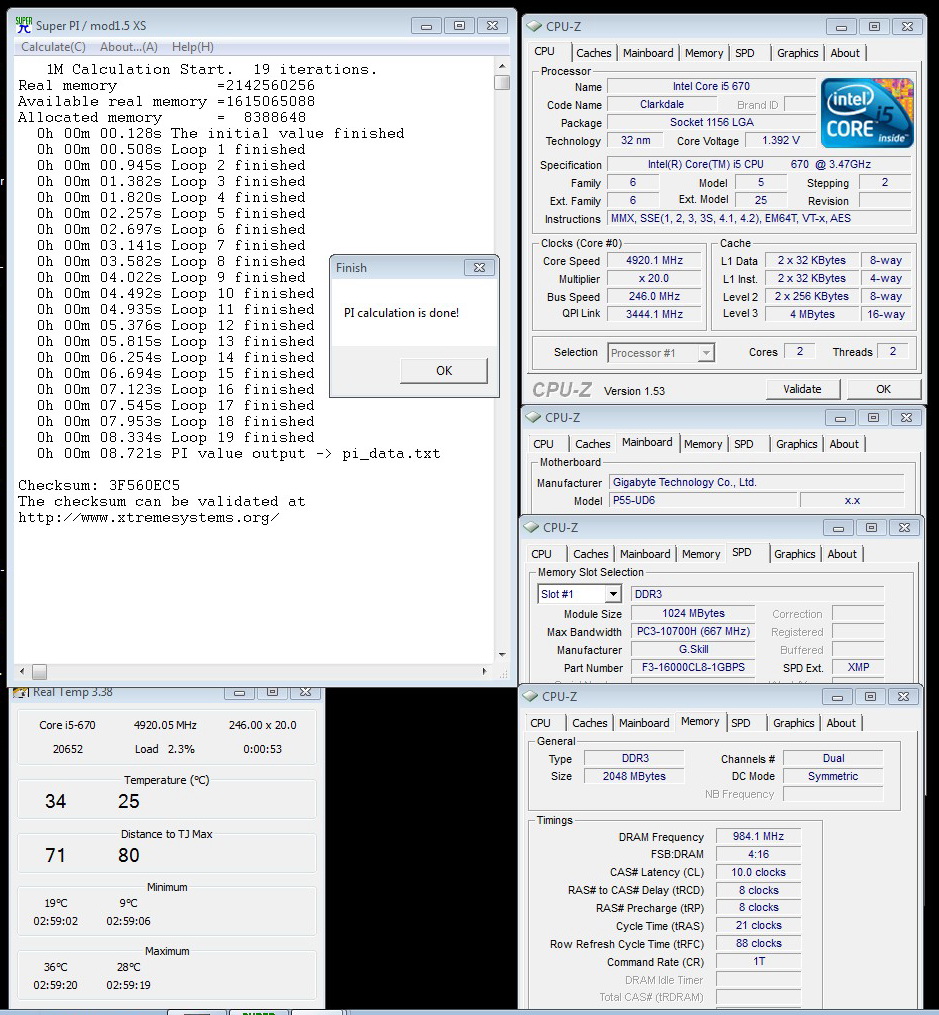Image resolution: width=939 pixels, height=1015 pixels.
Task: Select CPU tab in CPU-Z Mainboard window
Action: [544, 444]
